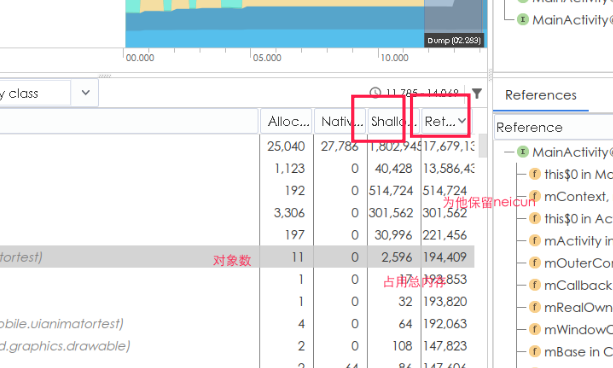The image size is (613, 368).
Task: Select the mContext reference row
Action: click(x=570, y=196)
